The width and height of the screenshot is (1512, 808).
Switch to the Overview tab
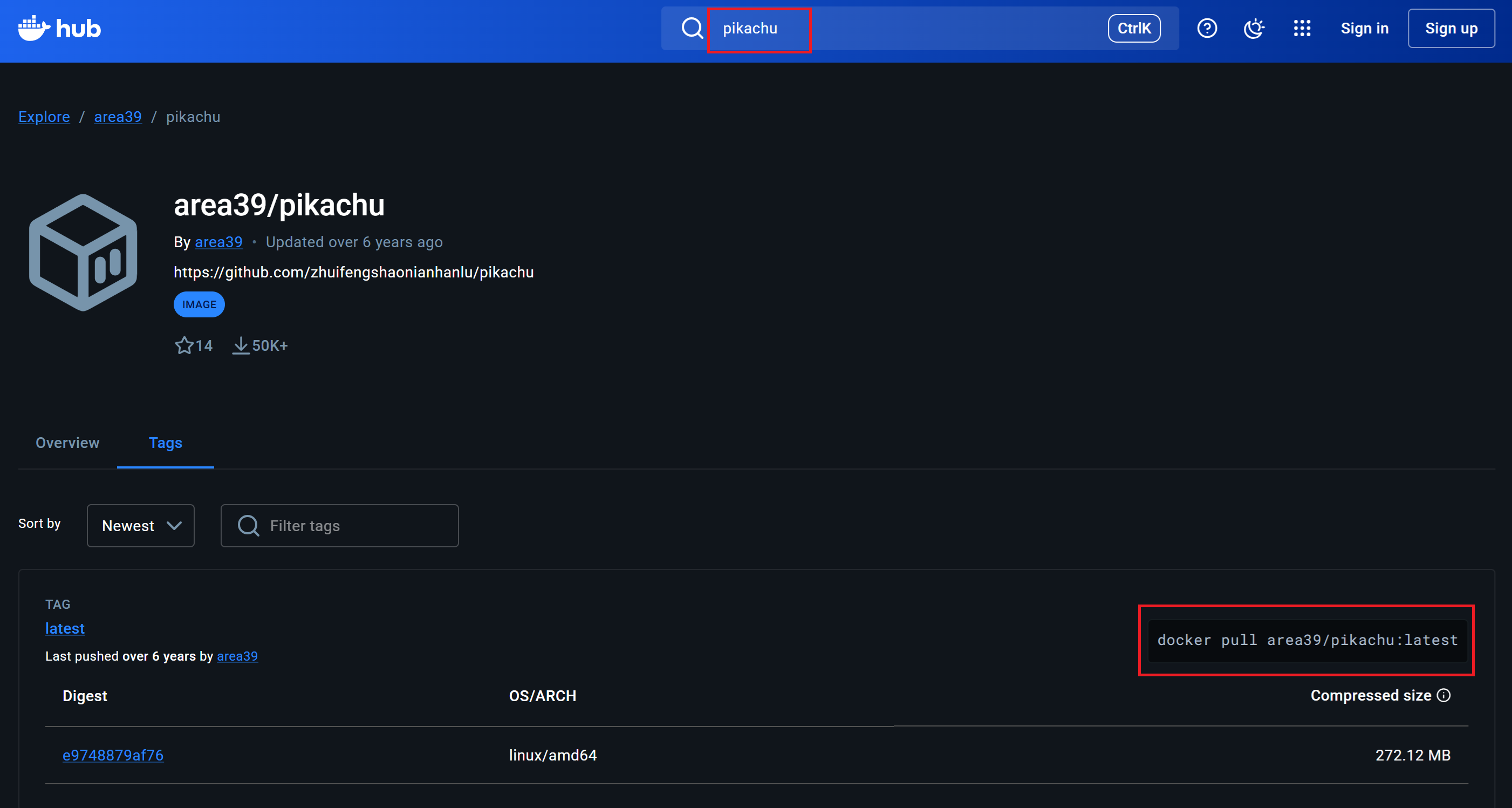coord(67,443)
